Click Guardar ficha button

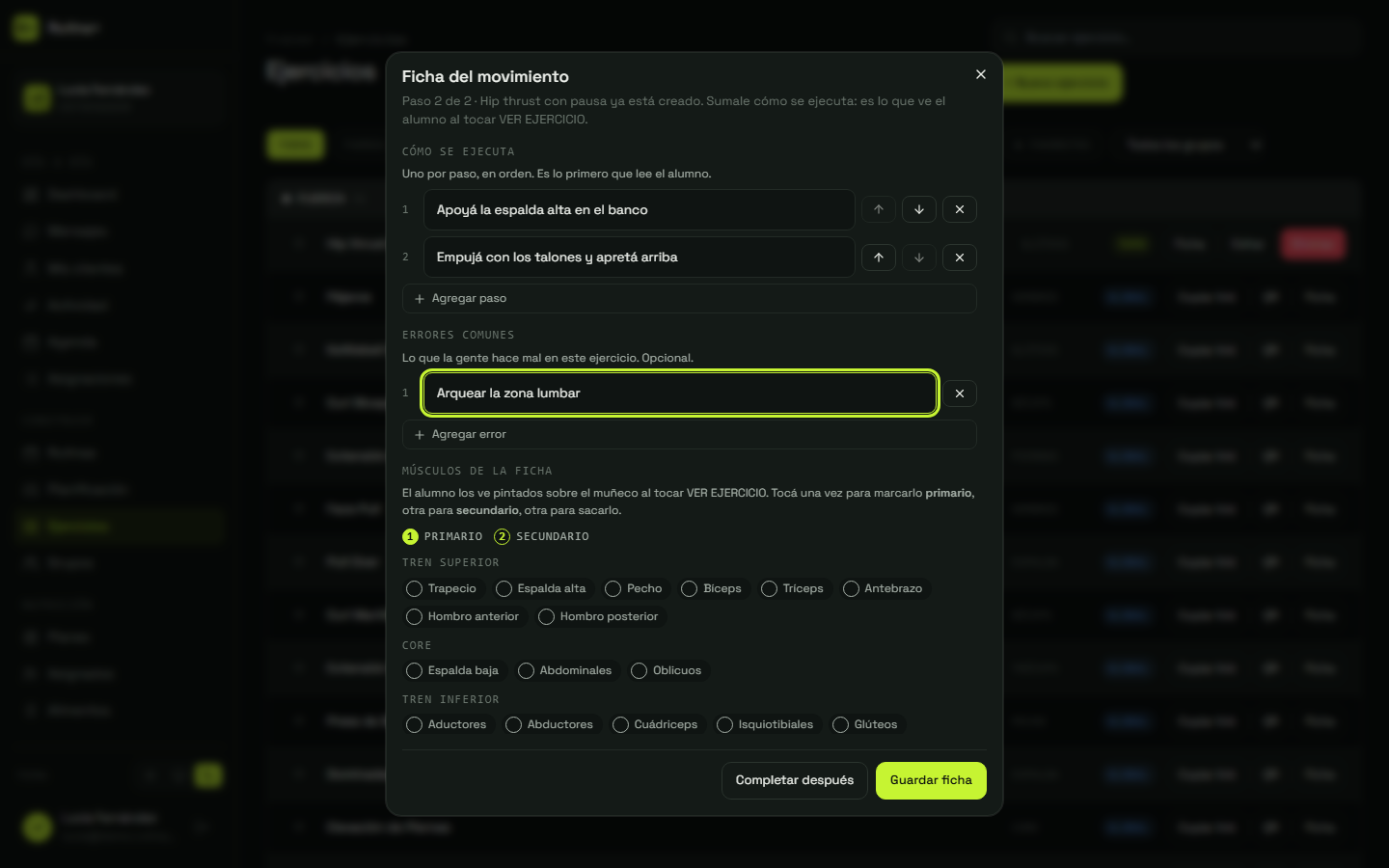tap(931, 780)
